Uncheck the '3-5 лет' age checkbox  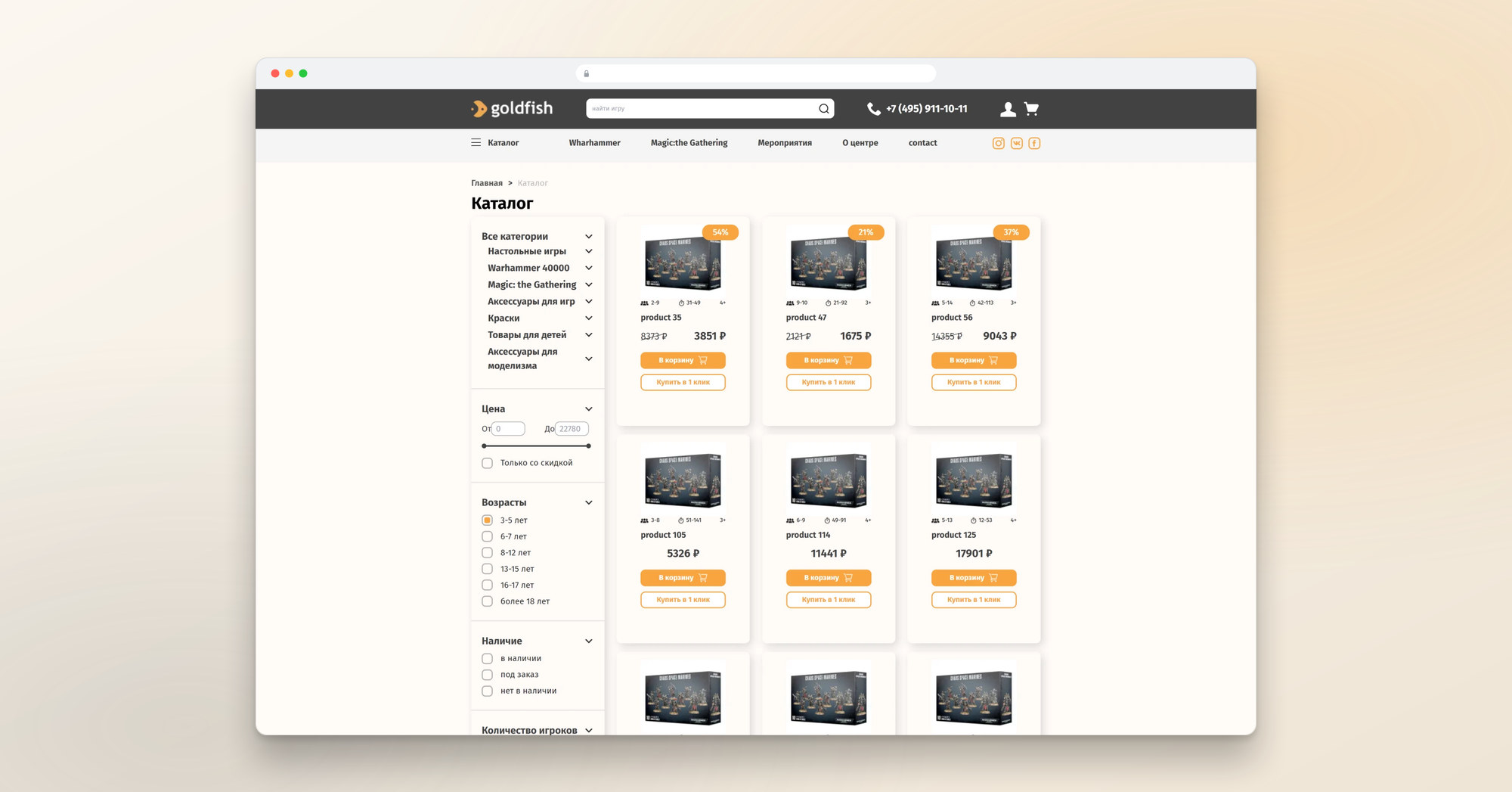(487, 520)
